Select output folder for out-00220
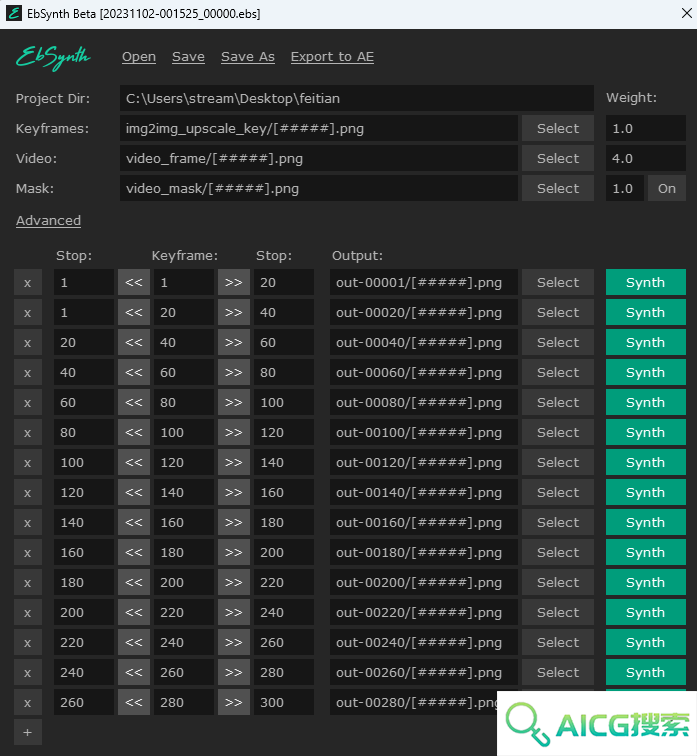 [558, 612]
